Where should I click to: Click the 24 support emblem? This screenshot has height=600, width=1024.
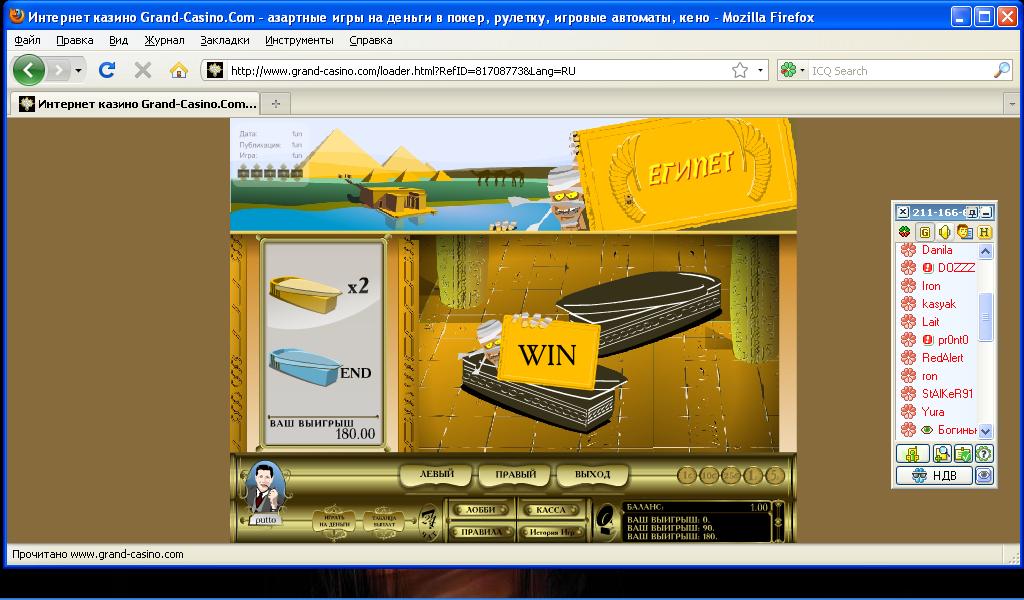point(428,522)
